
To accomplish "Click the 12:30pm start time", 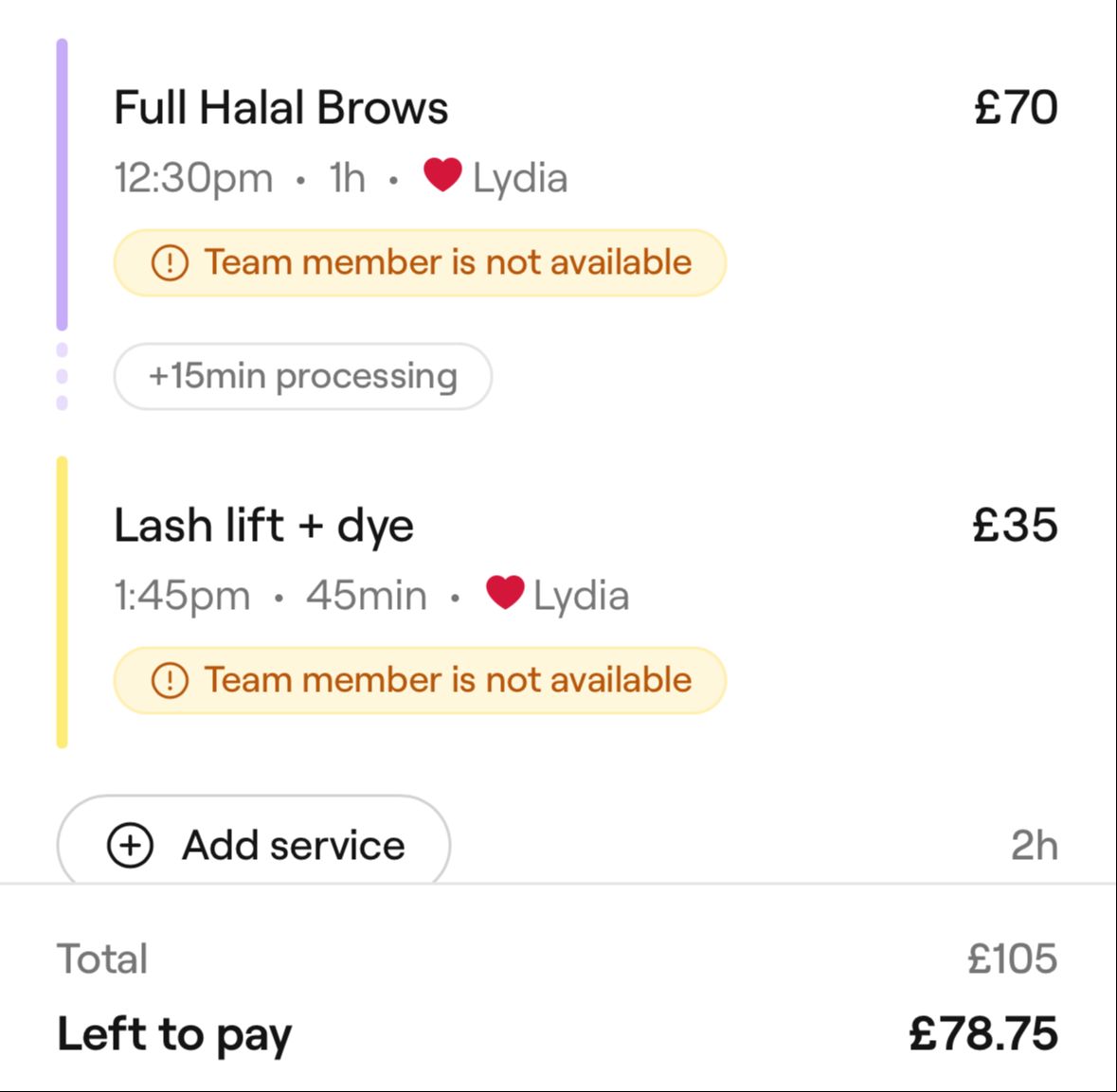I will [x=193, y=178].
